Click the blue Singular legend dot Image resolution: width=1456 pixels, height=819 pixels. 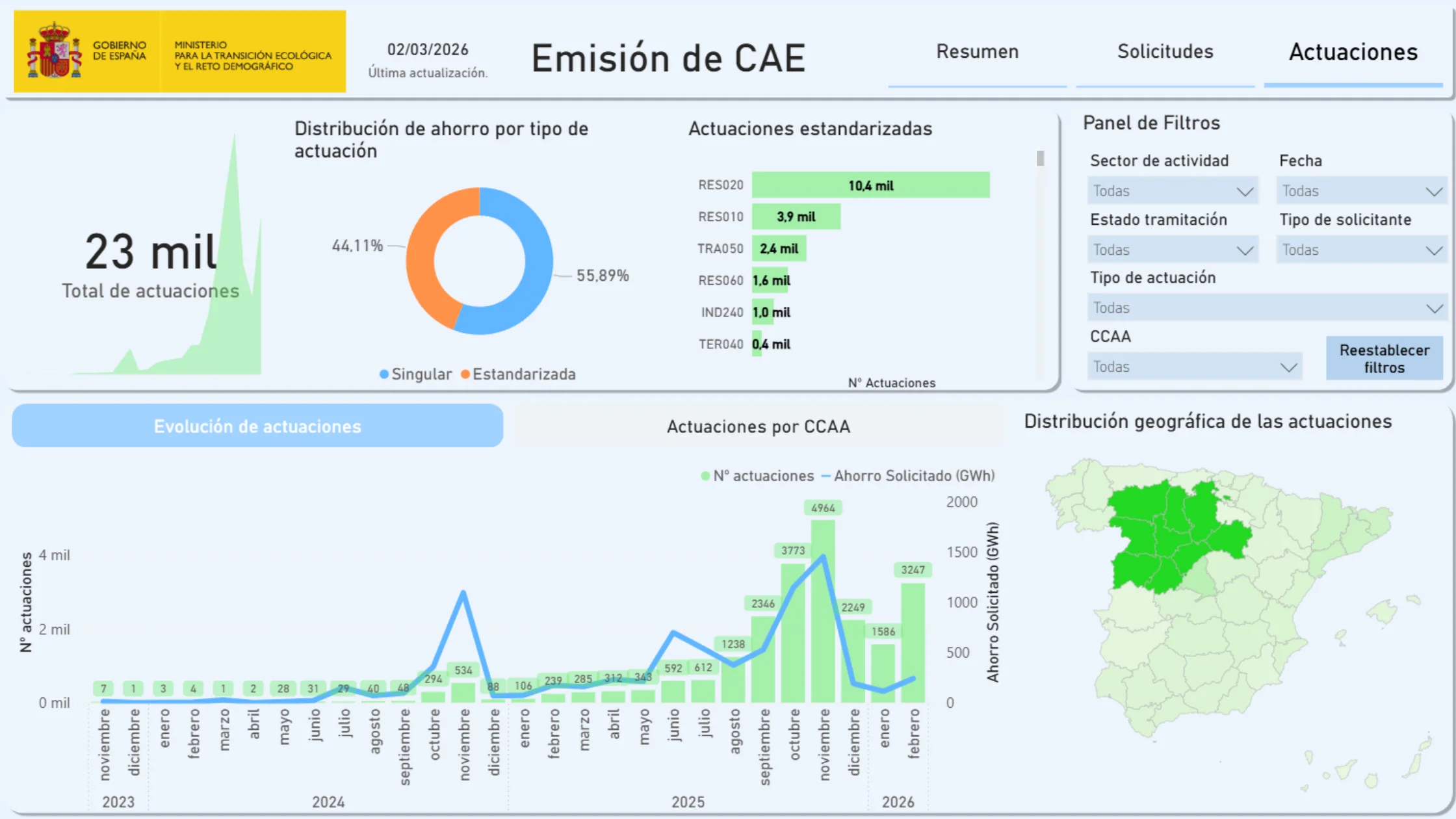[x=383, y=374]
